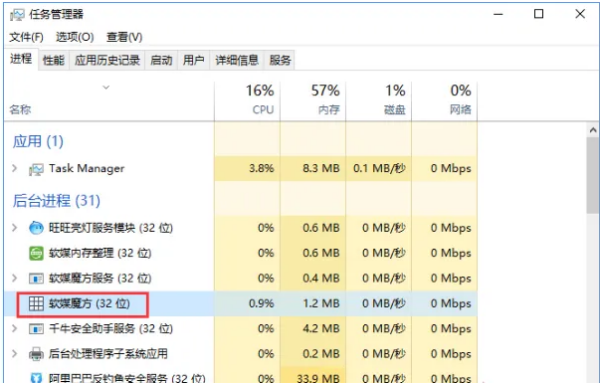Maximize the Task Manager window
The width and height of the screenshot is (600, 383).
(539, 14)
